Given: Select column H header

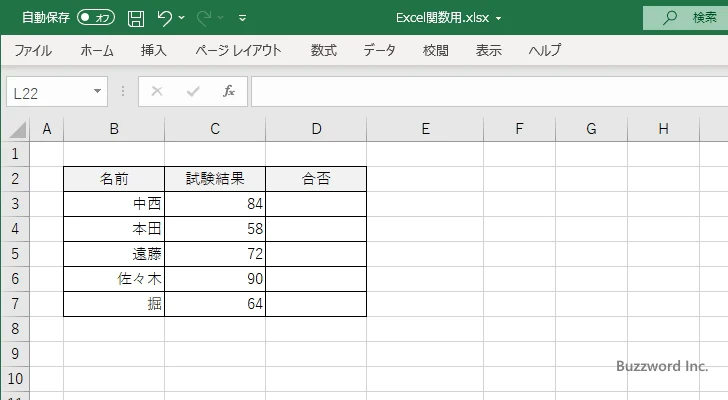Looking at the screenshot, I should pos(663,129).
